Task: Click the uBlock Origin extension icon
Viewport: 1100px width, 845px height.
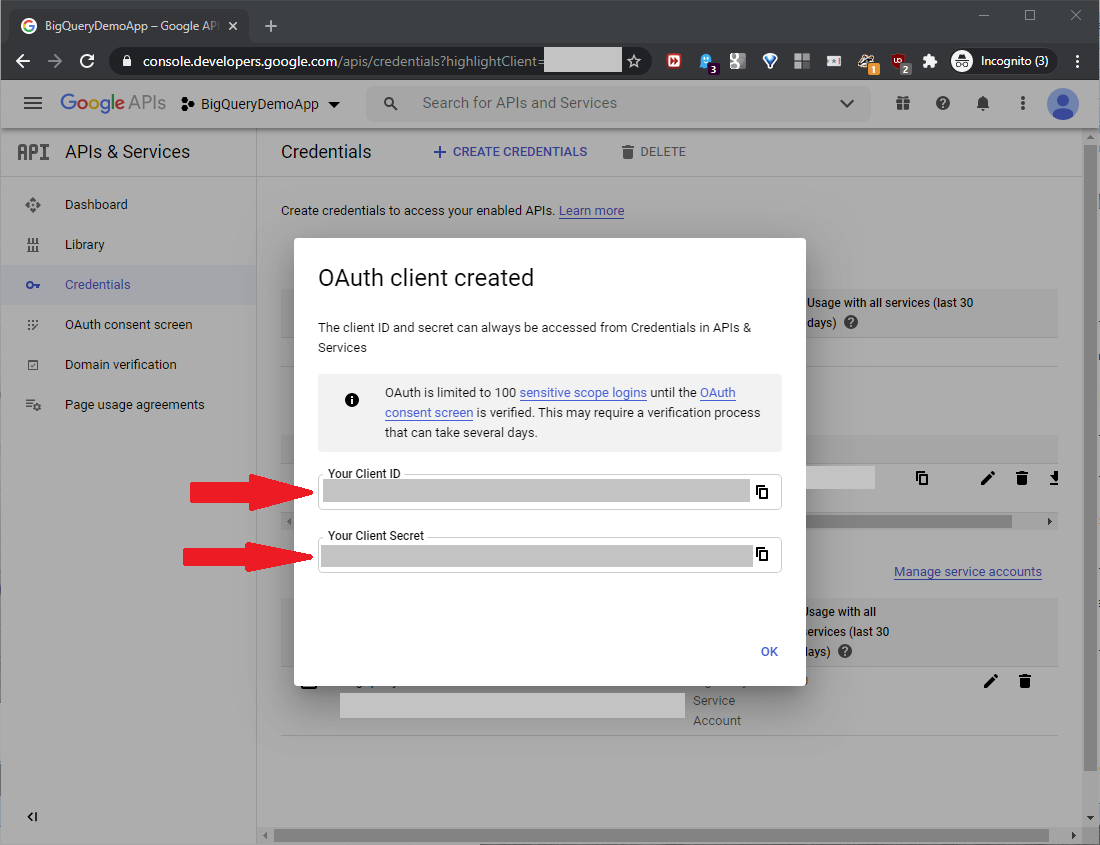Action: (899, 62)
